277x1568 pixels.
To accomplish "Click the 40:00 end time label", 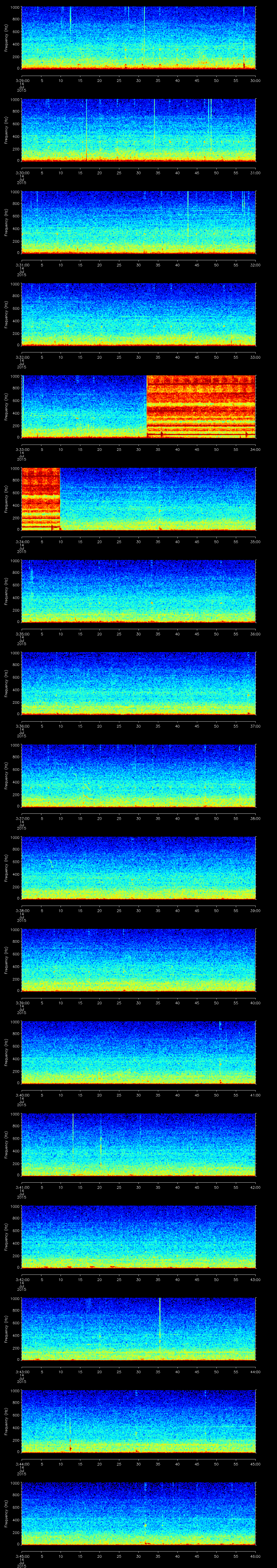I will [255, 1003].
